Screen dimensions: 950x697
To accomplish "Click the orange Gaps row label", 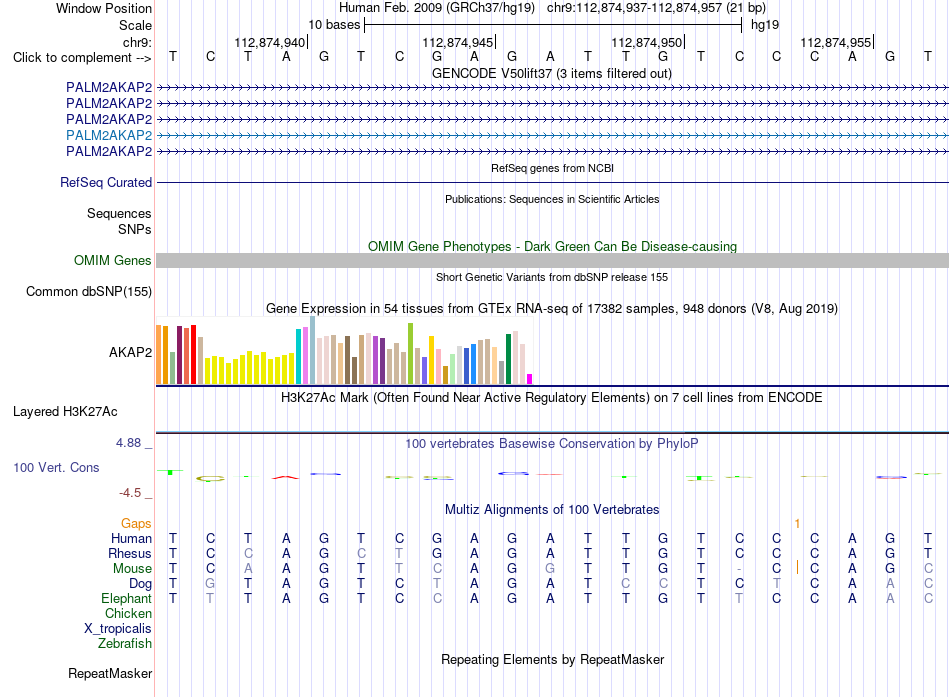I will [136, 523].
